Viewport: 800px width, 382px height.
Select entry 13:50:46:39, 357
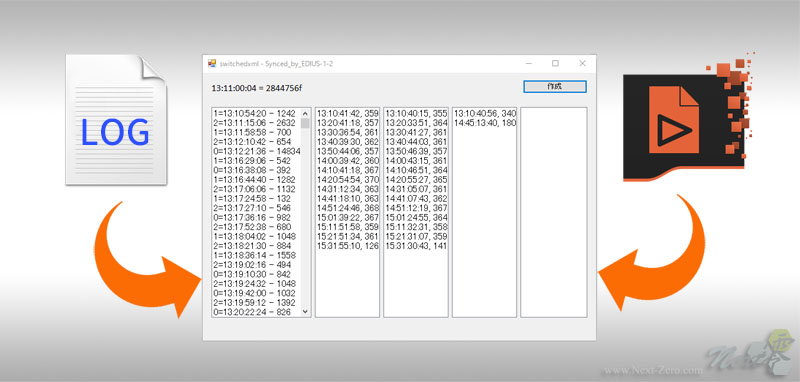click(x=416, y=151)
